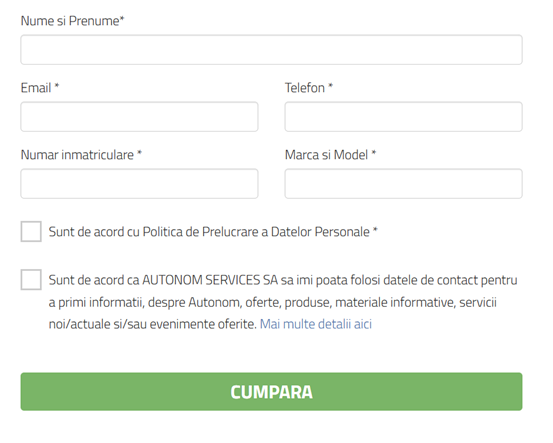
Task: Open the Mai multe detalii aici link
Action: tap(316, 324)
